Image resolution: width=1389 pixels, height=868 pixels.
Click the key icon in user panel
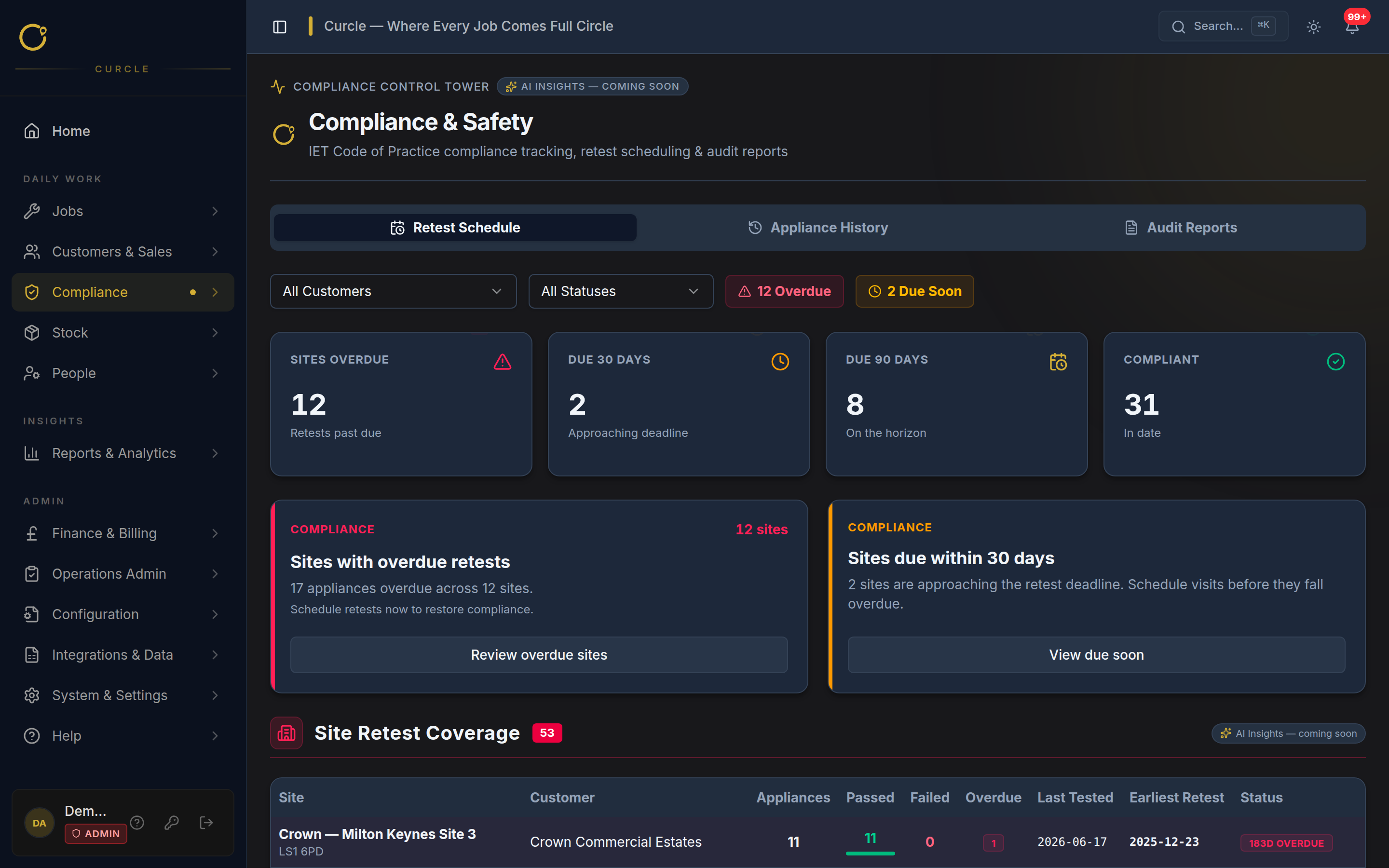pos(172,823)
